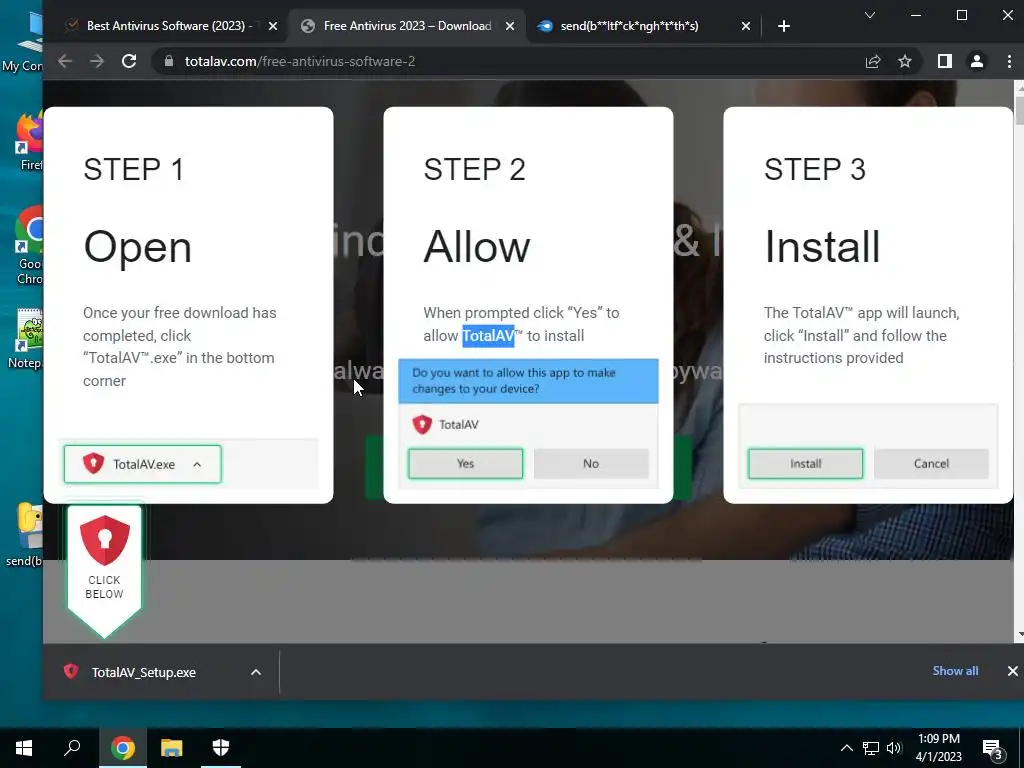Go forward to the next page
Screen dimensions: 1024x768
point(97,61)
